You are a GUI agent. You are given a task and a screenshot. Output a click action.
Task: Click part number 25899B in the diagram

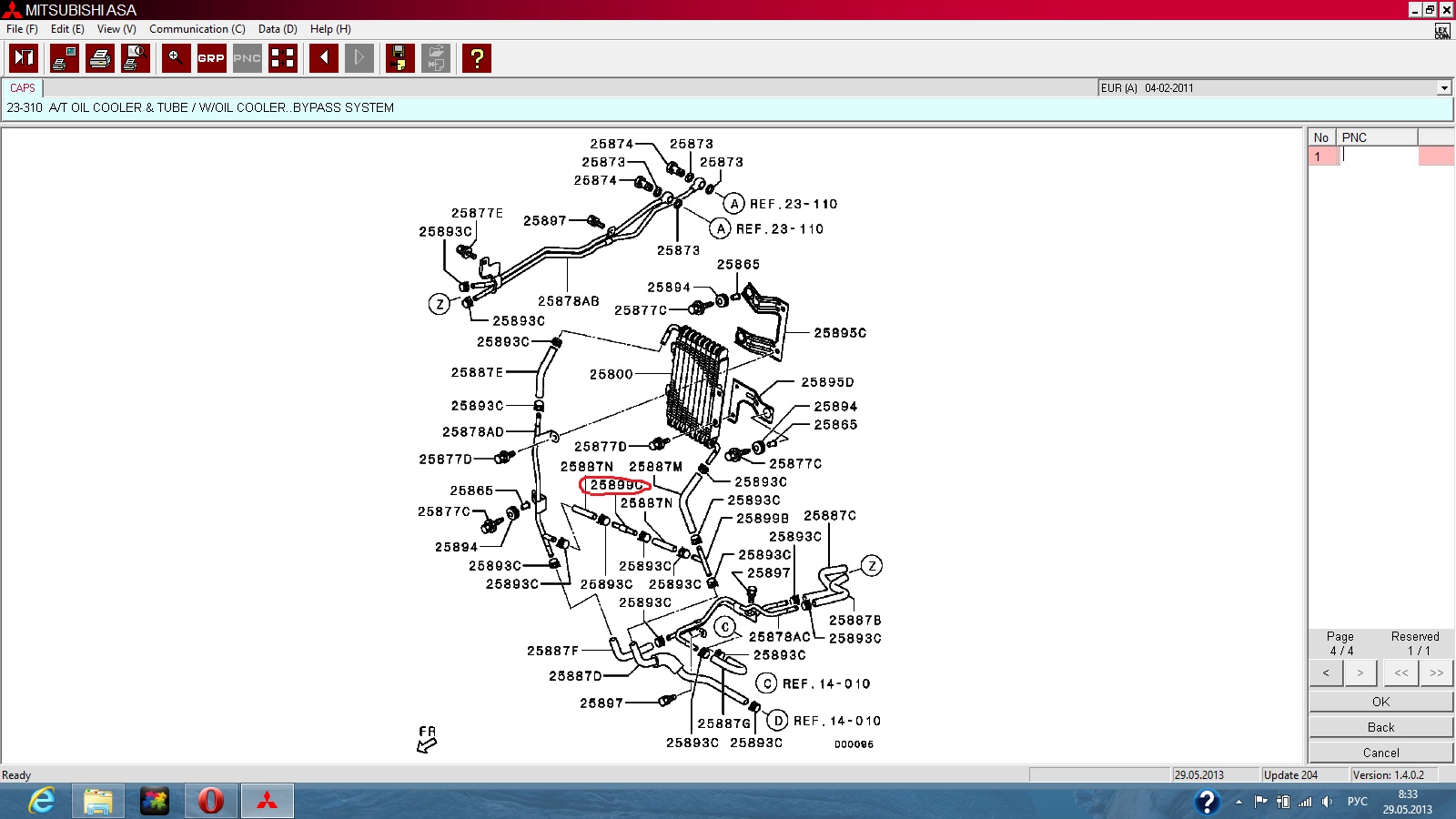point(763,519)
